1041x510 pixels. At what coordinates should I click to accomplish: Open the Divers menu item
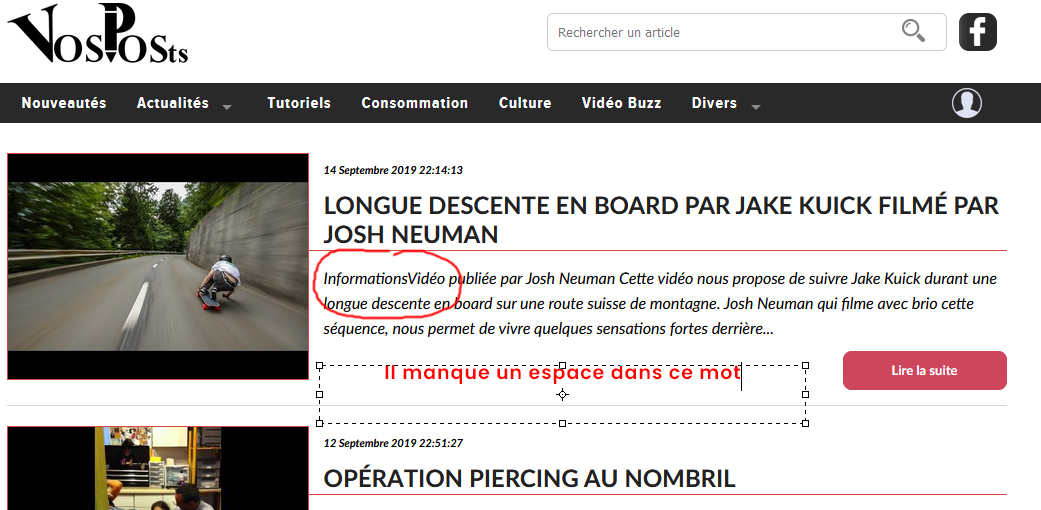[714, 103]
